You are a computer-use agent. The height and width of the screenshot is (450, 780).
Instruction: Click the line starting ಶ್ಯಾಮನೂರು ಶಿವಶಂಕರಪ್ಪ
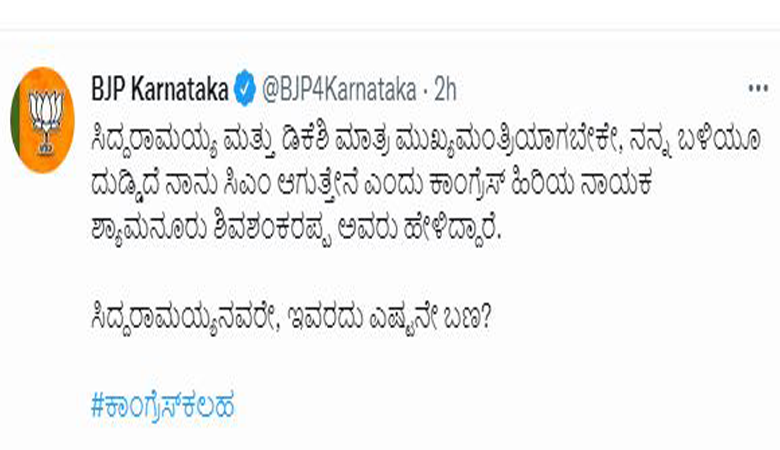click(296, 230)
